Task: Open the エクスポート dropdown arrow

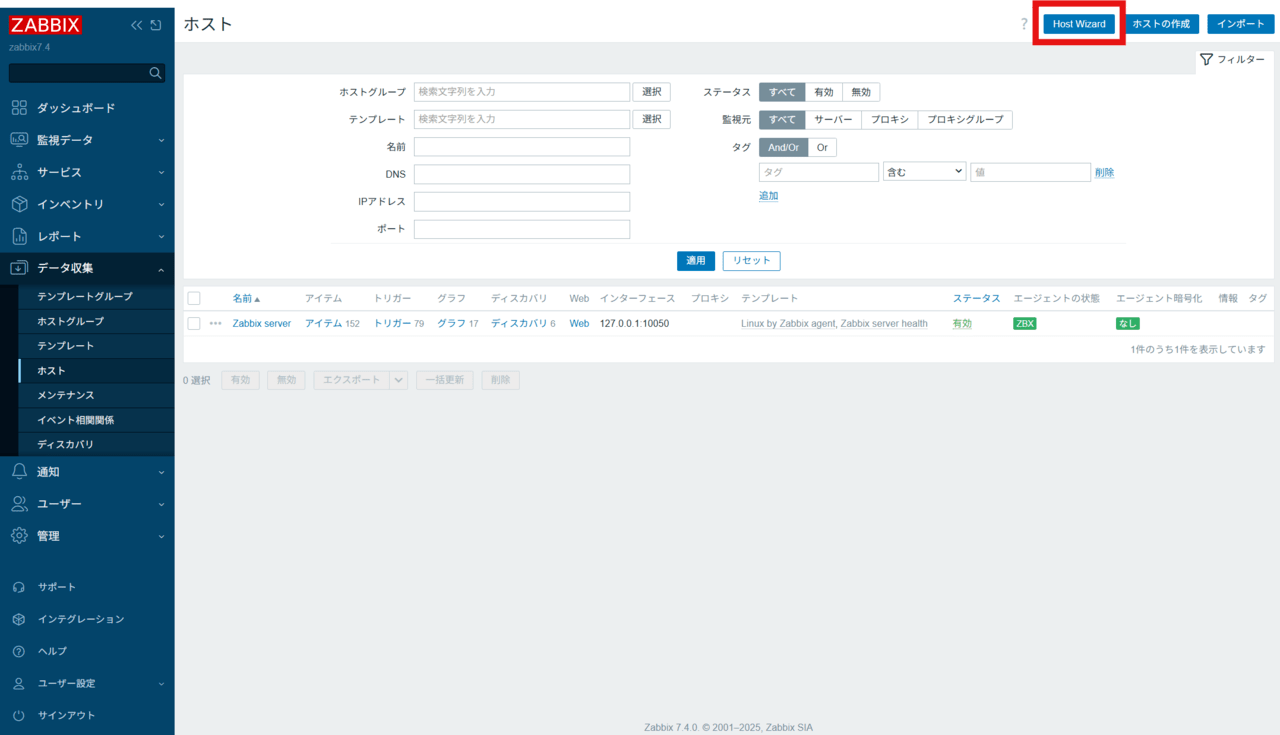Action: (x=398, y=380)
